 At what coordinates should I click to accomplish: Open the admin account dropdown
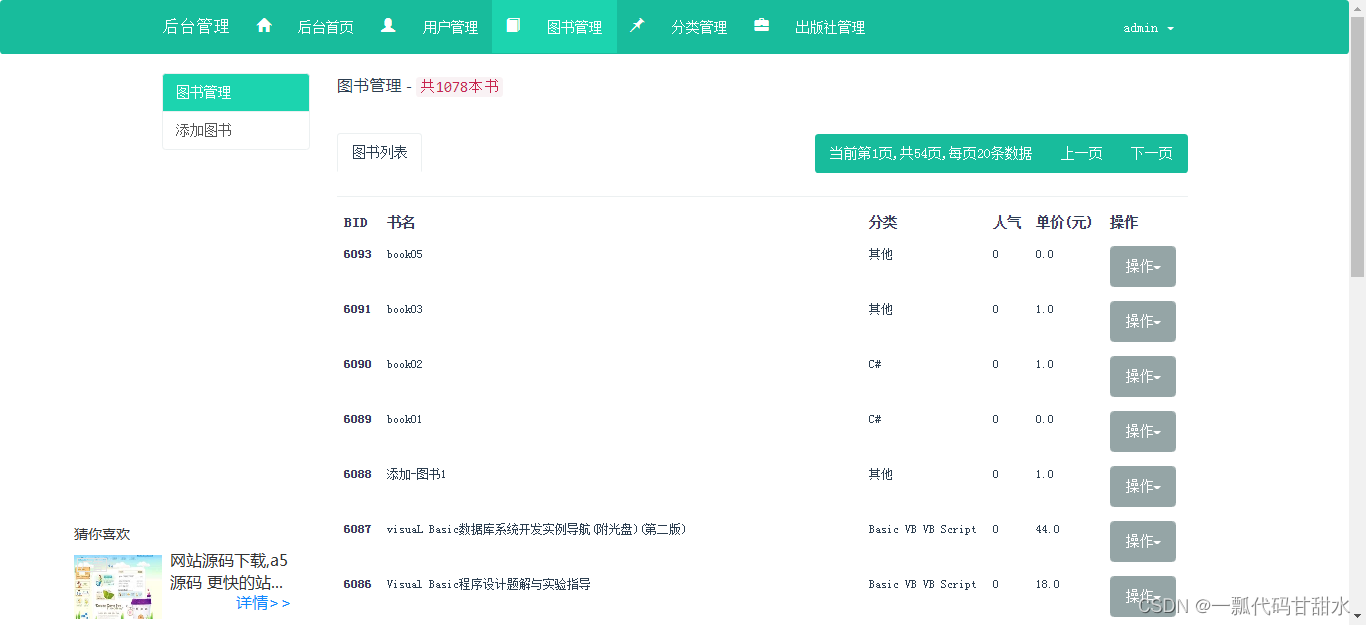point(1147,28)
